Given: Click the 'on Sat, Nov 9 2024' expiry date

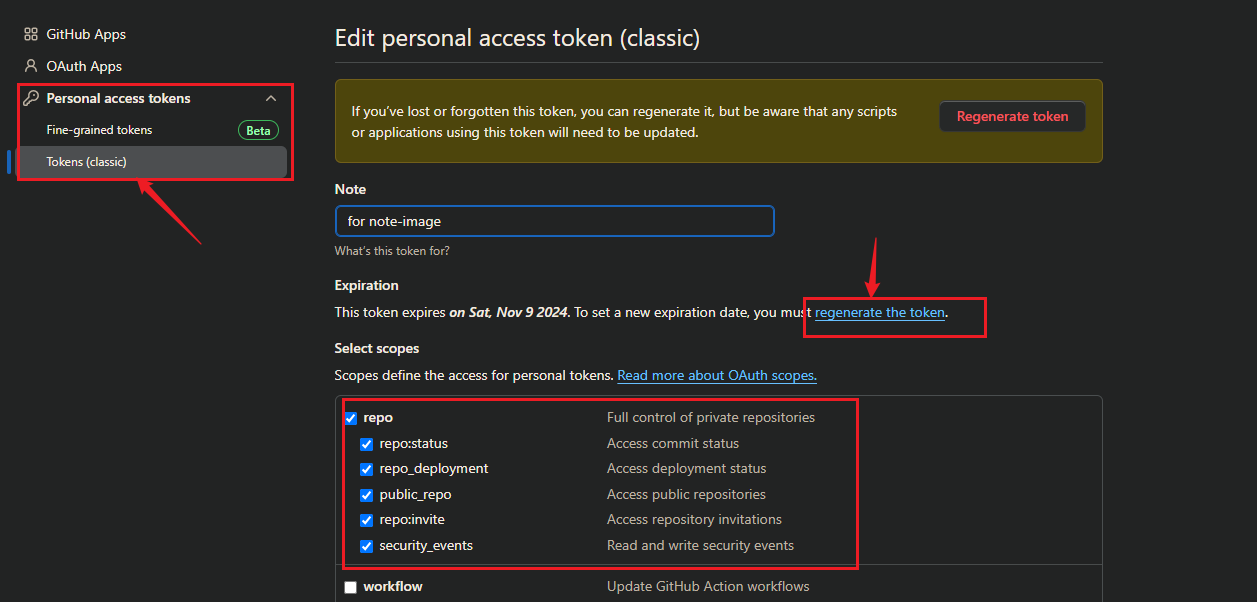Looking at the screenshot, I should pyautogui.click(x=509, y=312).
